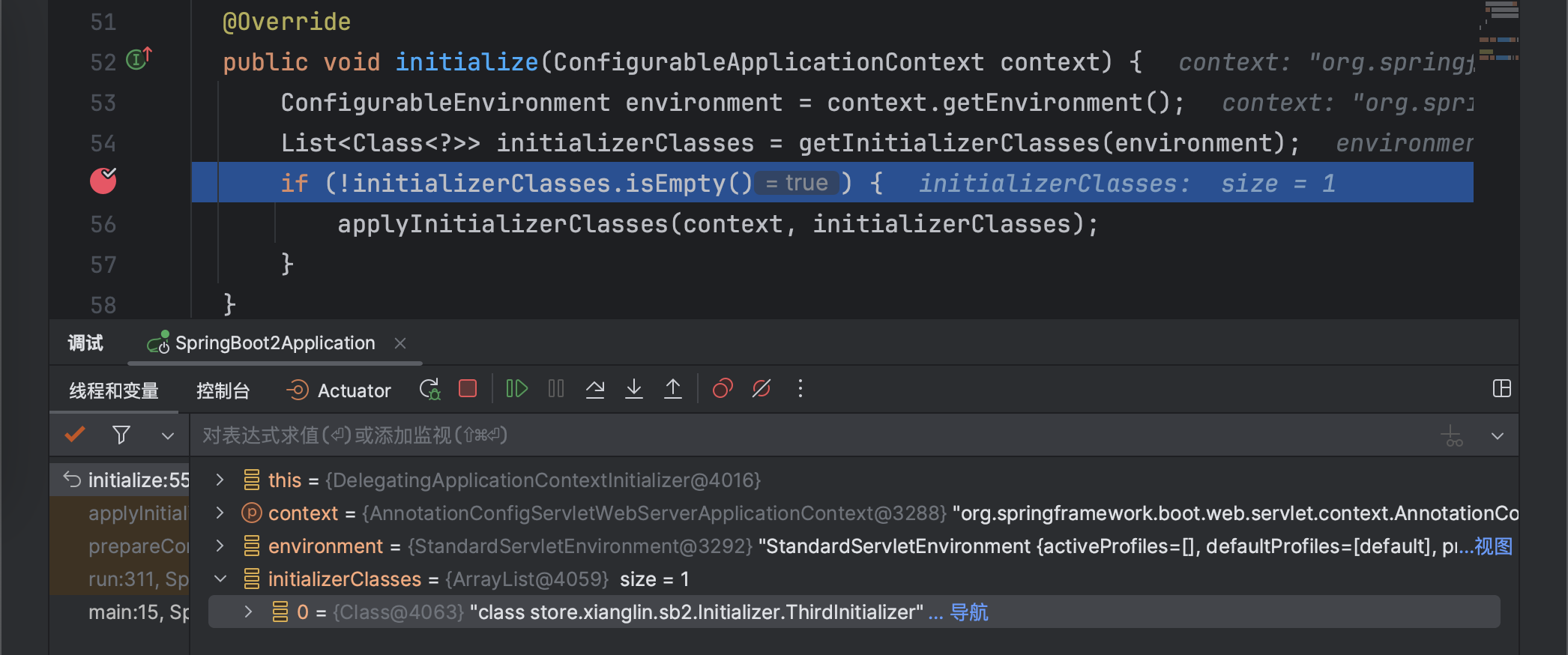Click the 调试 tool window title
The width and height of the screenshot is (1568, 655).
click(x=85, y=343)
